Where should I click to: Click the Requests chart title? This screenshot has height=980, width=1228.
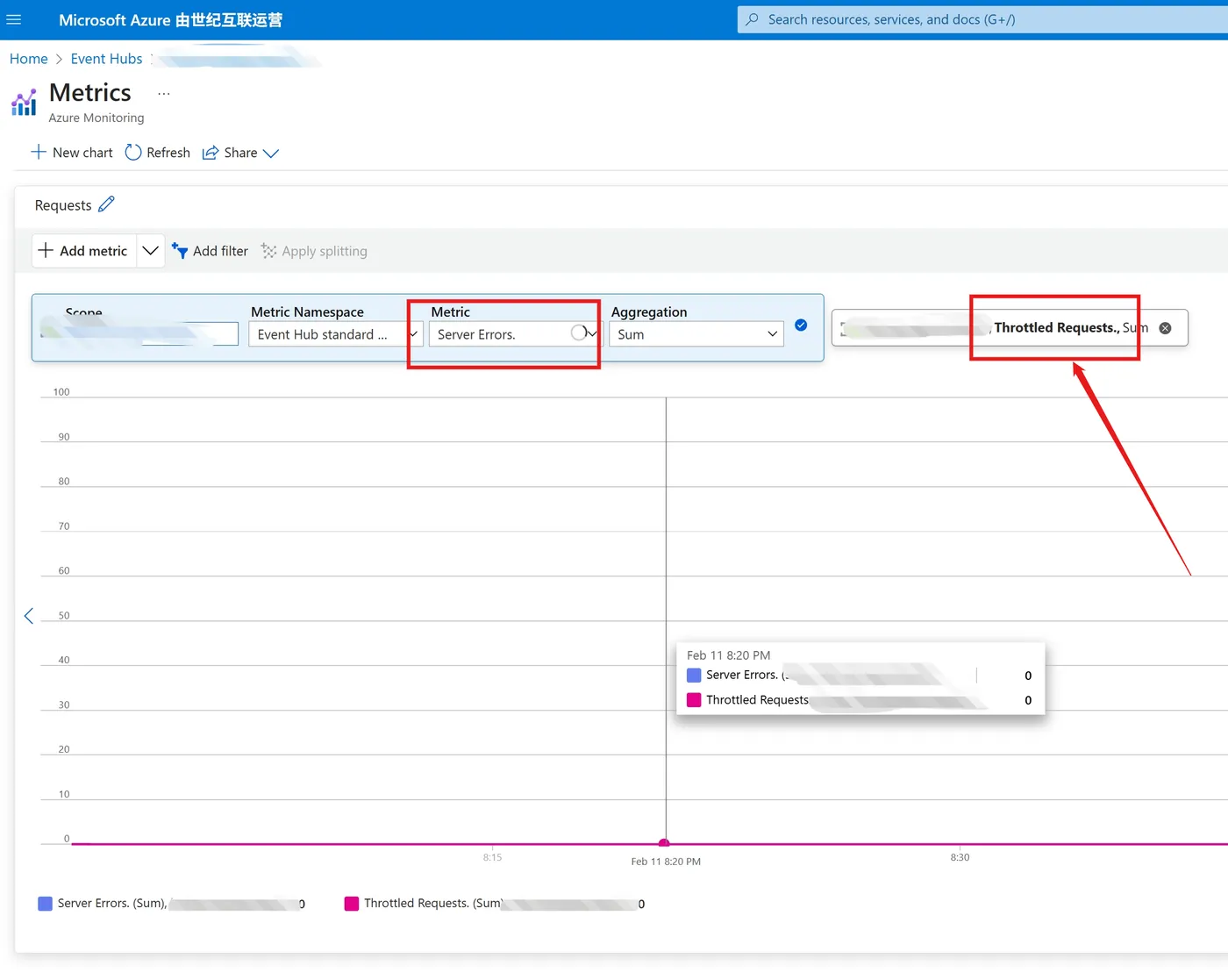click(63, 205)
